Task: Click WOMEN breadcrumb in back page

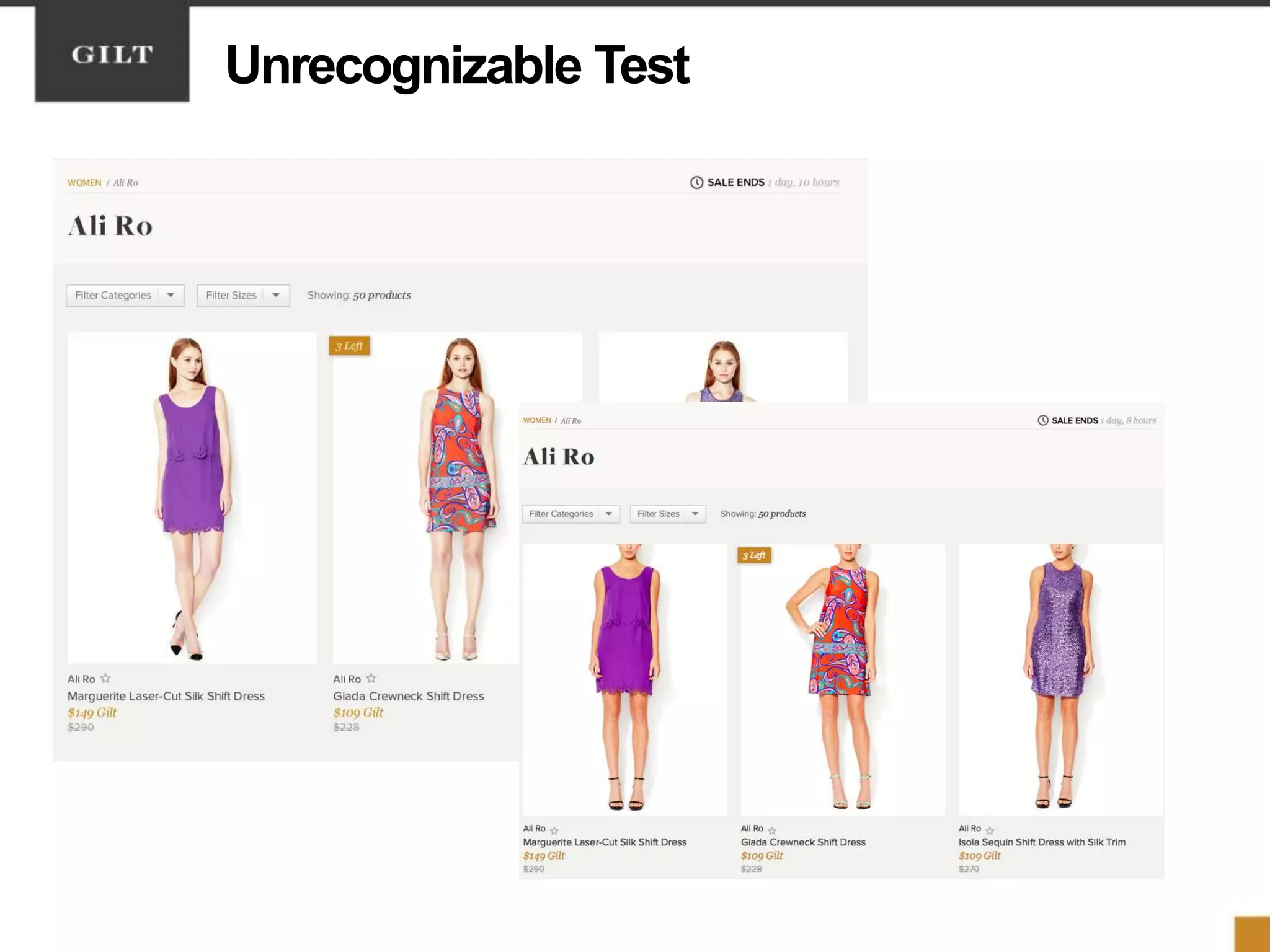Action: coord(84,183)
